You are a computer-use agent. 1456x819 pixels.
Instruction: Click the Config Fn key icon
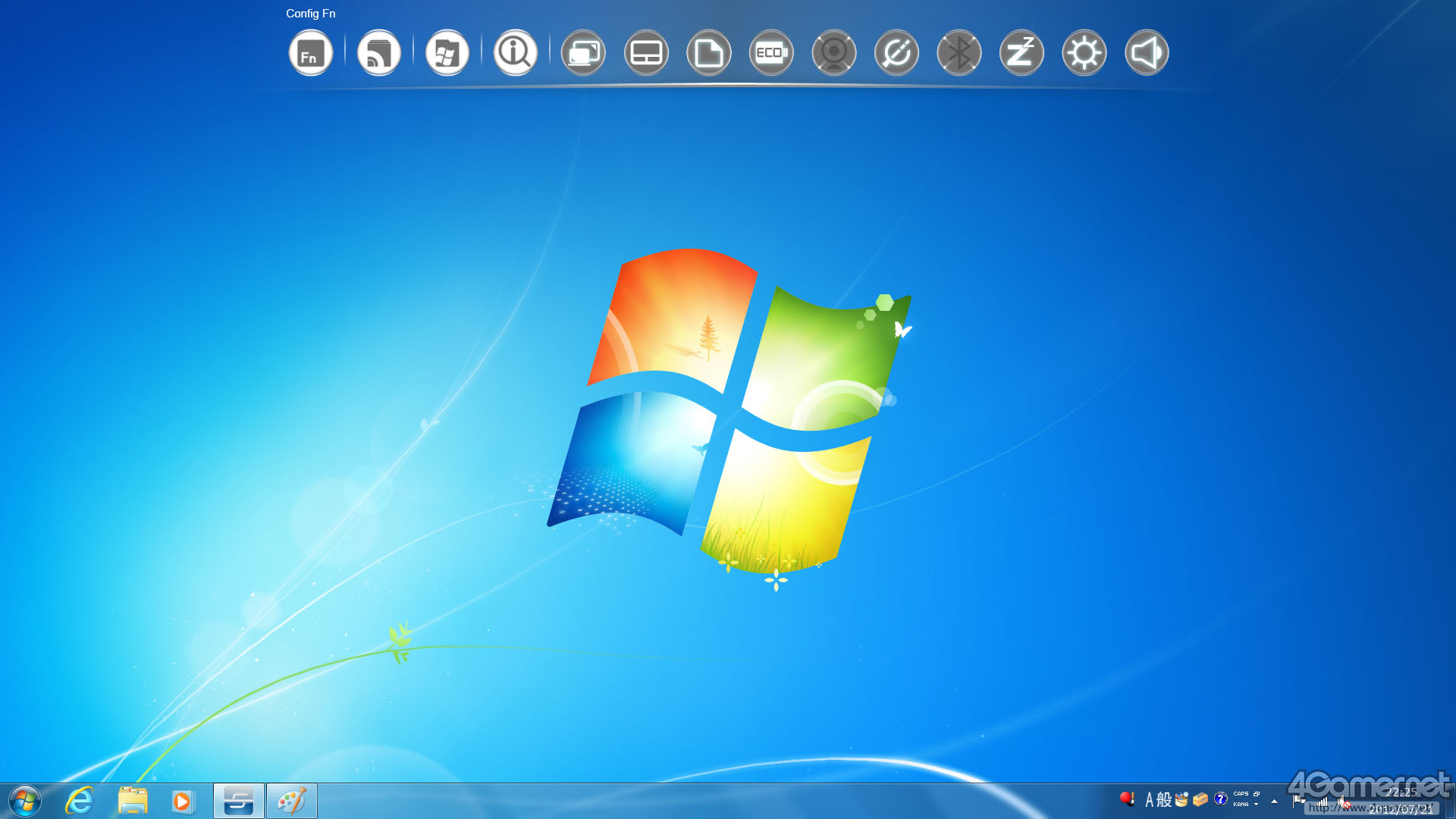click(311, 53)
